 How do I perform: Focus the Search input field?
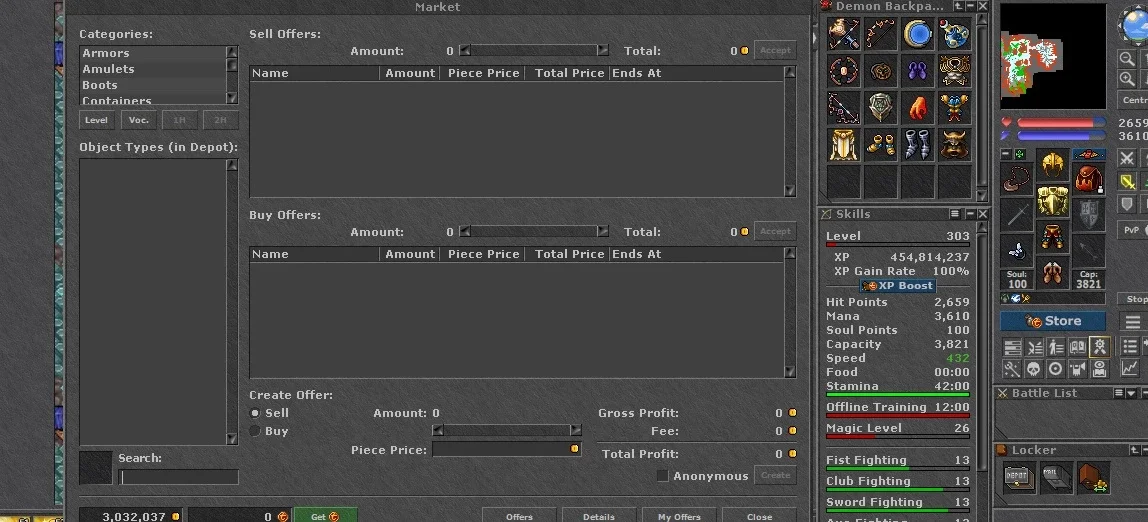[179, 477]
